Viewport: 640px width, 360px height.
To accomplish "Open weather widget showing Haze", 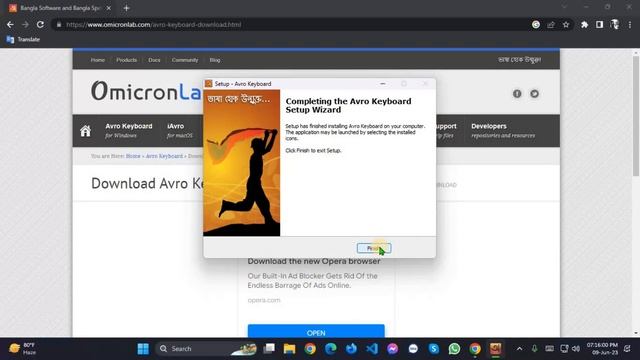I will tap(22, 349).
